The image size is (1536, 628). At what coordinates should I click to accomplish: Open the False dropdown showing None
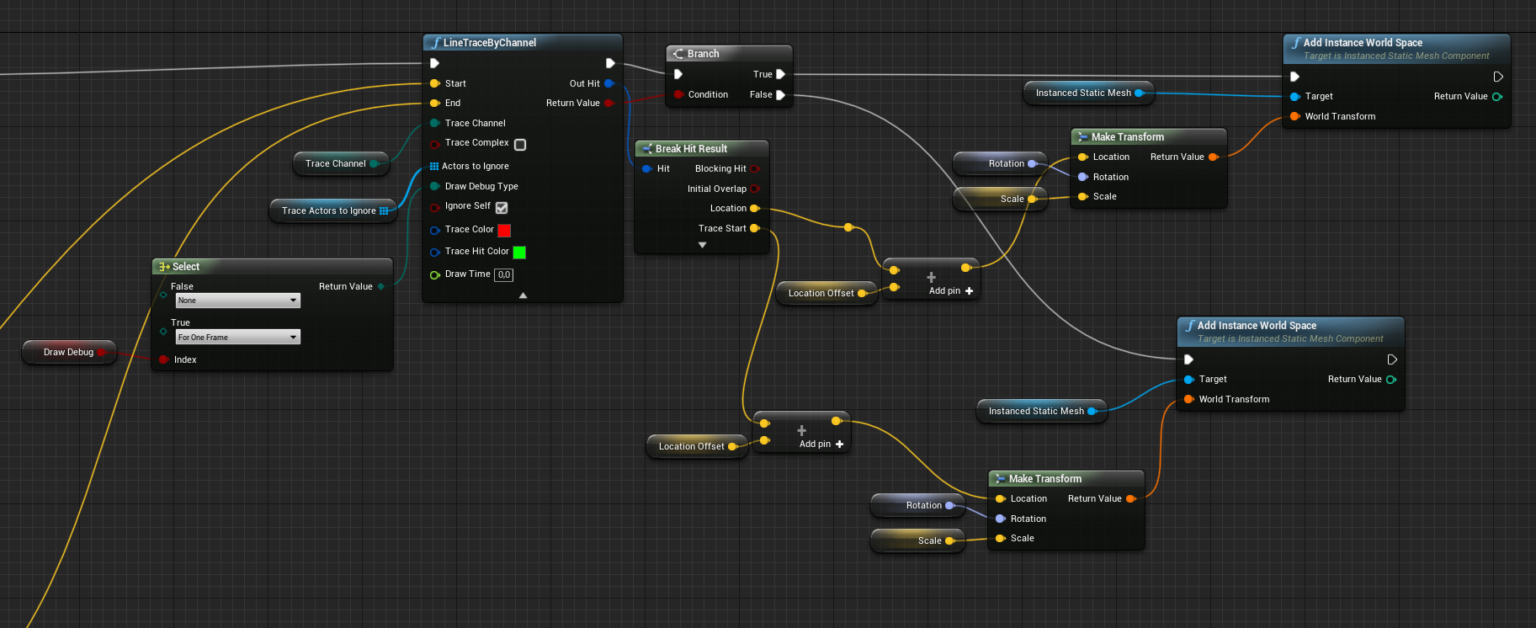237,300
